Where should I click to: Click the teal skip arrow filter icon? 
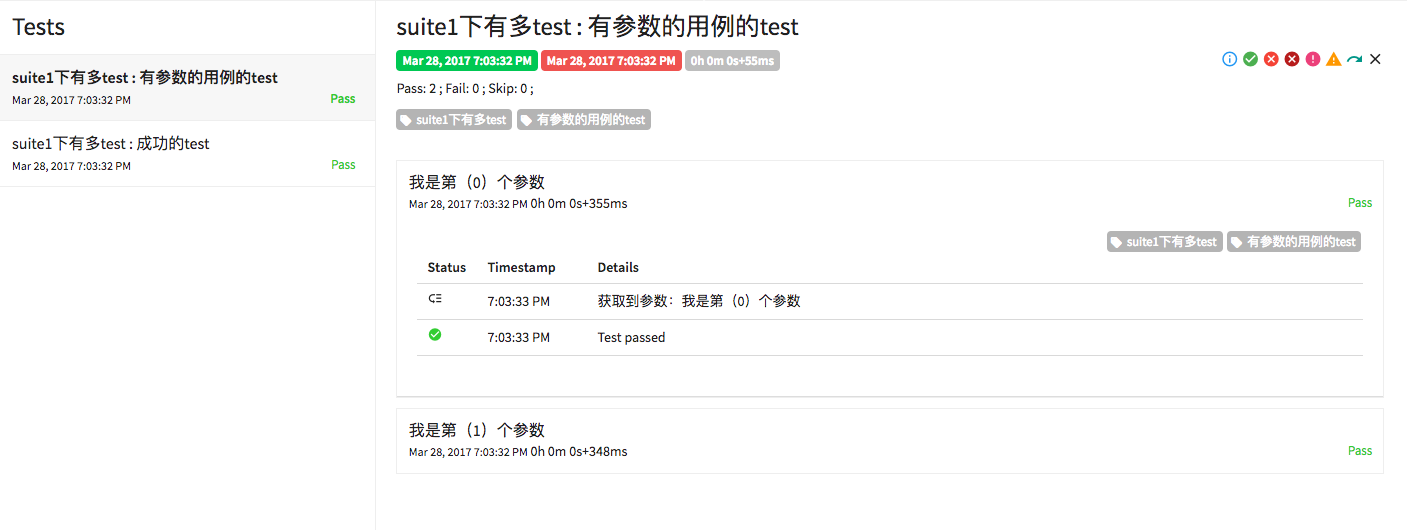tap(1354, 60)
